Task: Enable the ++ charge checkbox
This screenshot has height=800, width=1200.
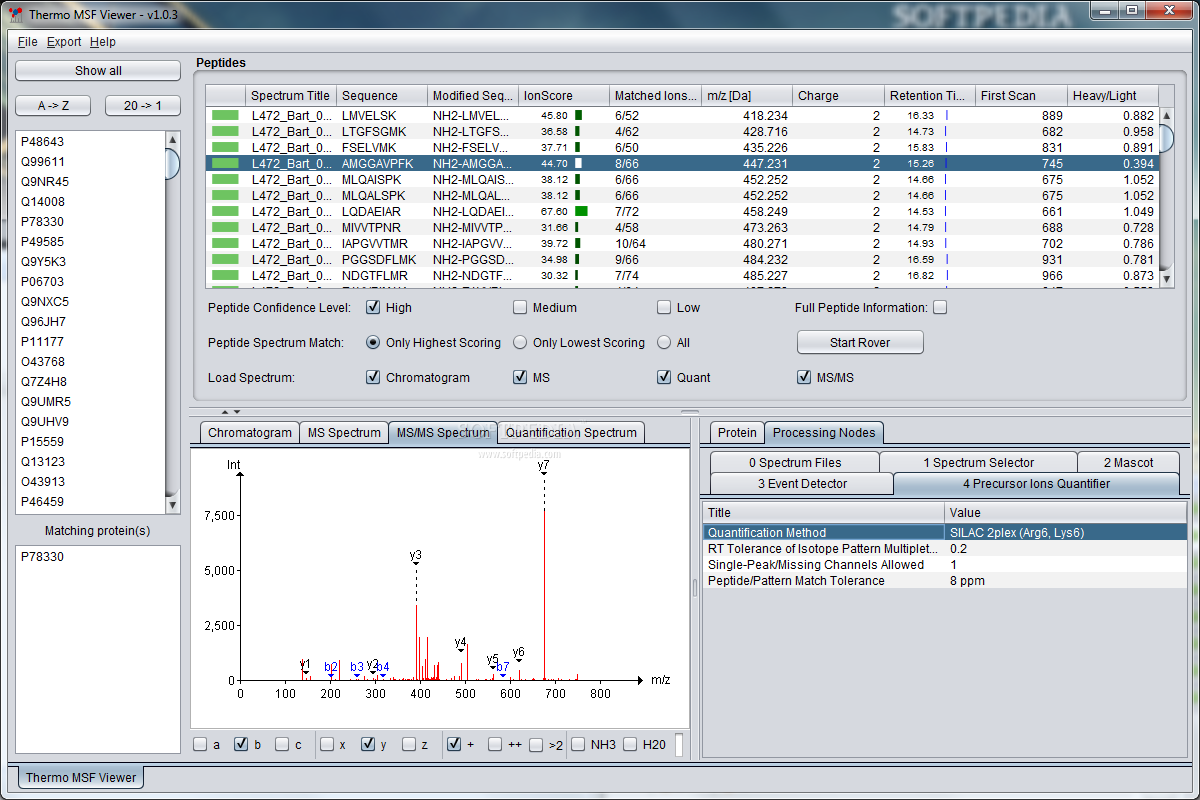Action: coord(495,744)
